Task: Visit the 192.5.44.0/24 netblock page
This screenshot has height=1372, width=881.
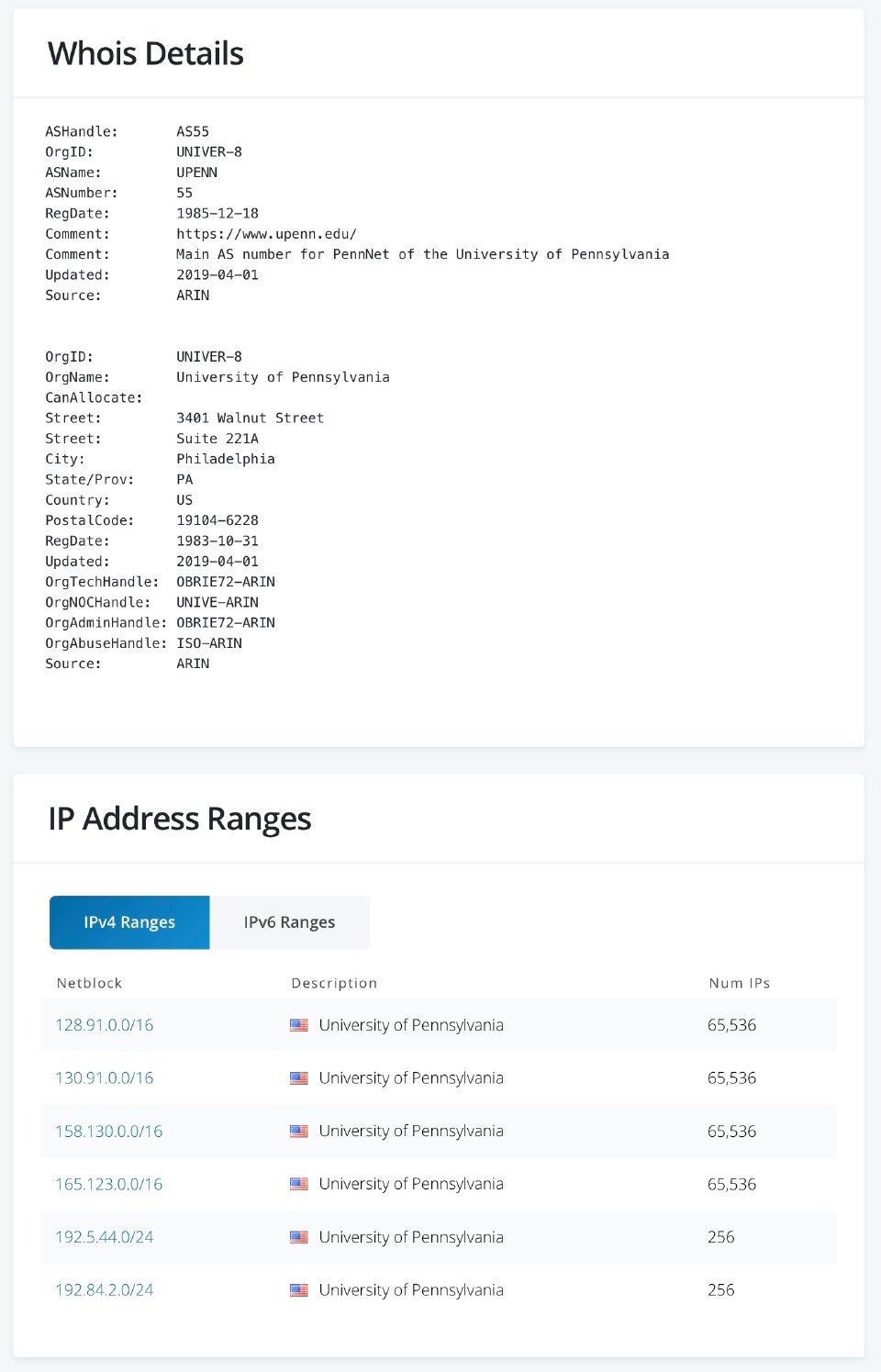Action: pyautogui.click(x=105, y=1237)
